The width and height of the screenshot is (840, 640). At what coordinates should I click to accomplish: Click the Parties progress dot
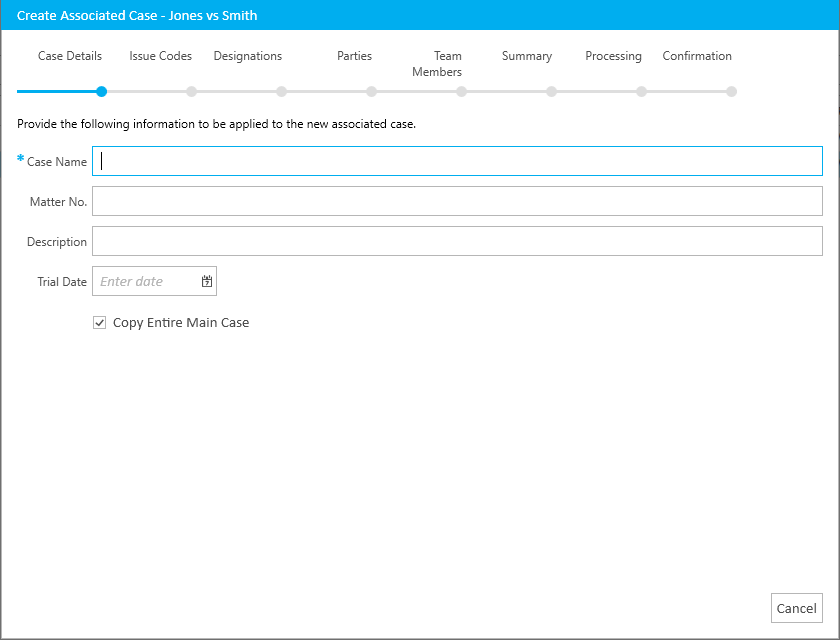371,92
